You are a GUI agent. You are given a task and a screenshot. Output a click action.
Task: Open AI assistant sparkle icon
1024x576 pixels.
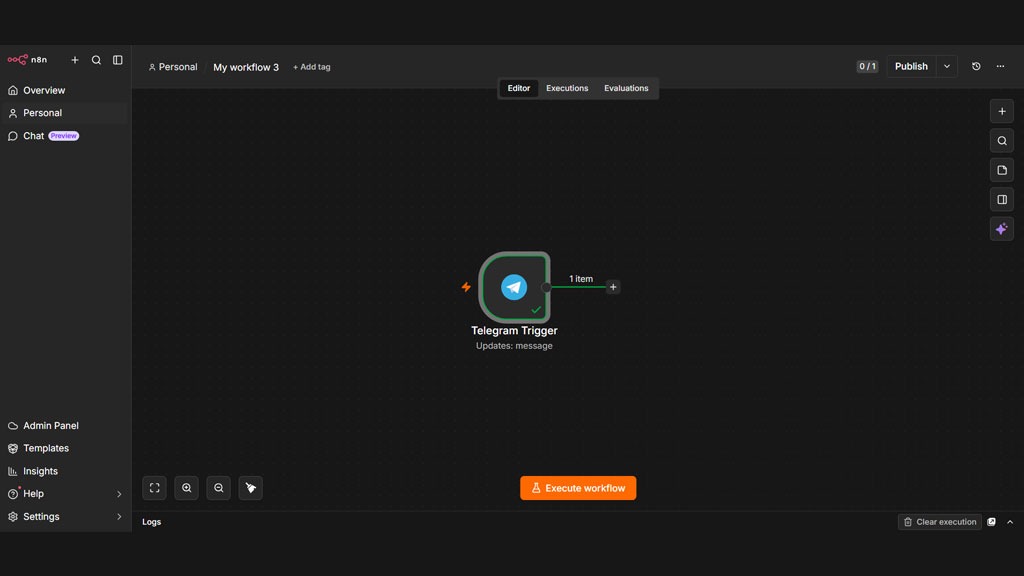(x=1002, y=229)
